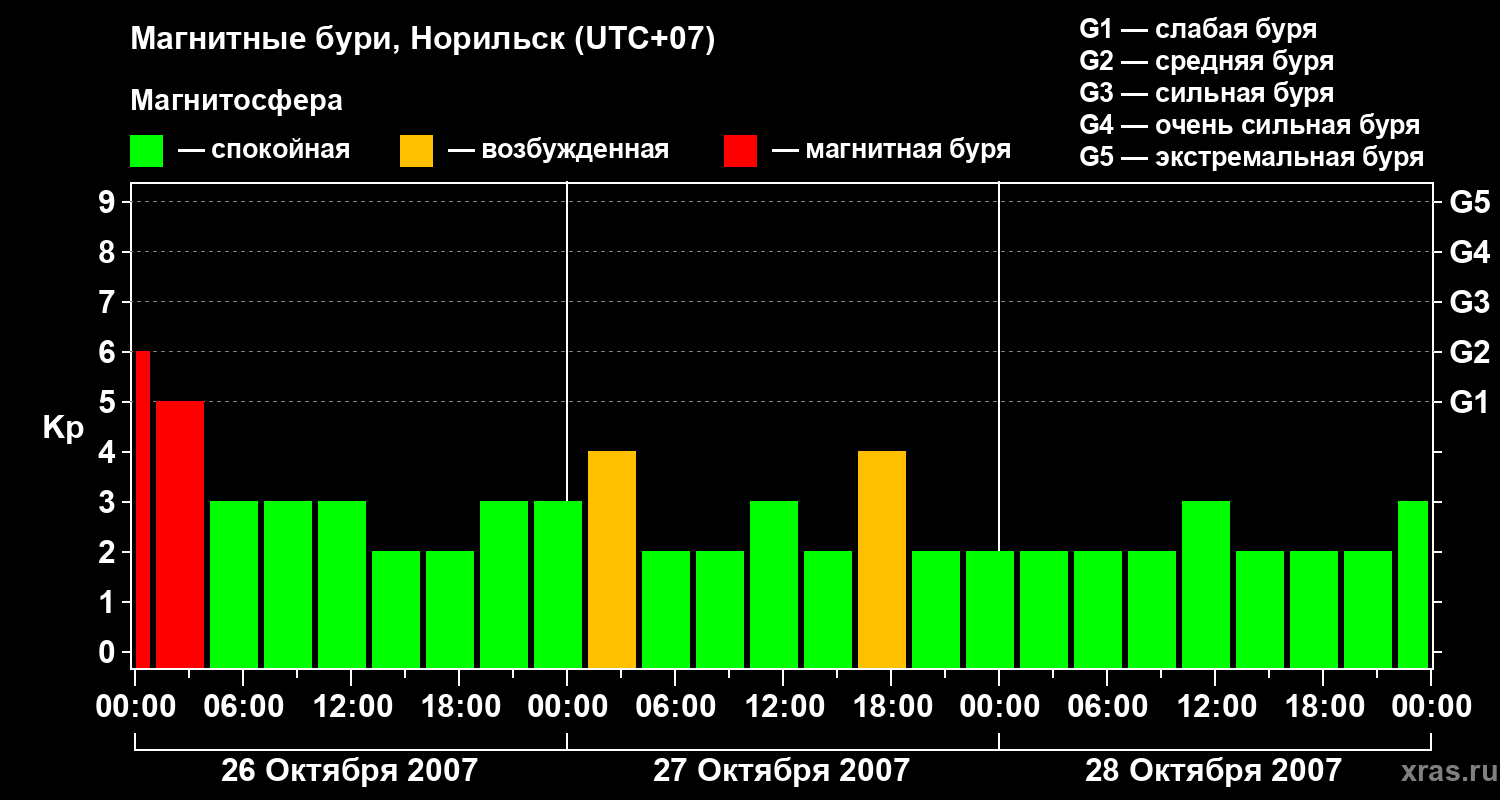
Task: Click the orange 'возбужденная' legend swatch
Action: click(x=416, y=151)
